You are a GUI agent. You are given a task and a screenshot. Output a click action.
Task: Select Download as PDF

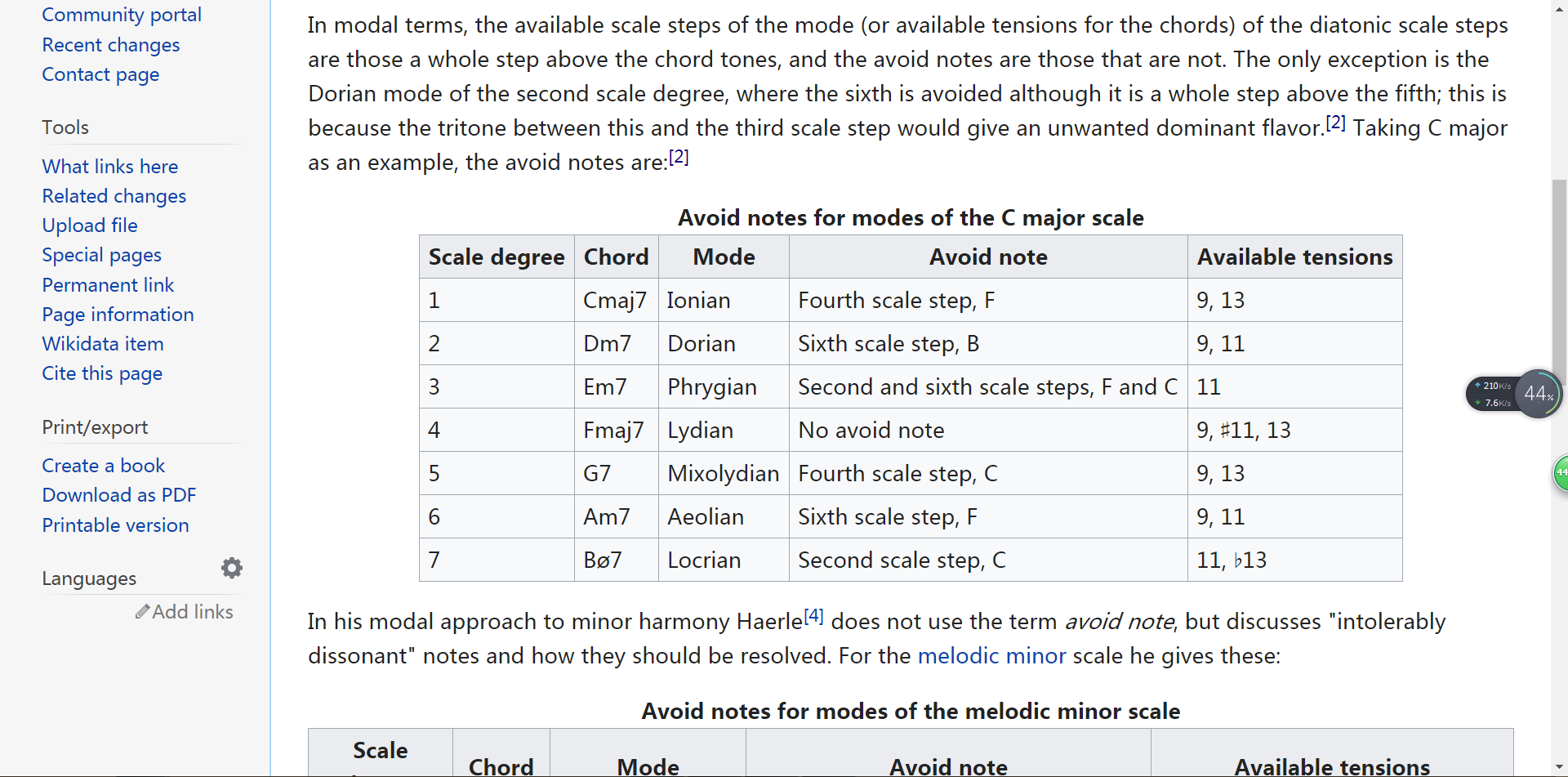click(119, 495)
